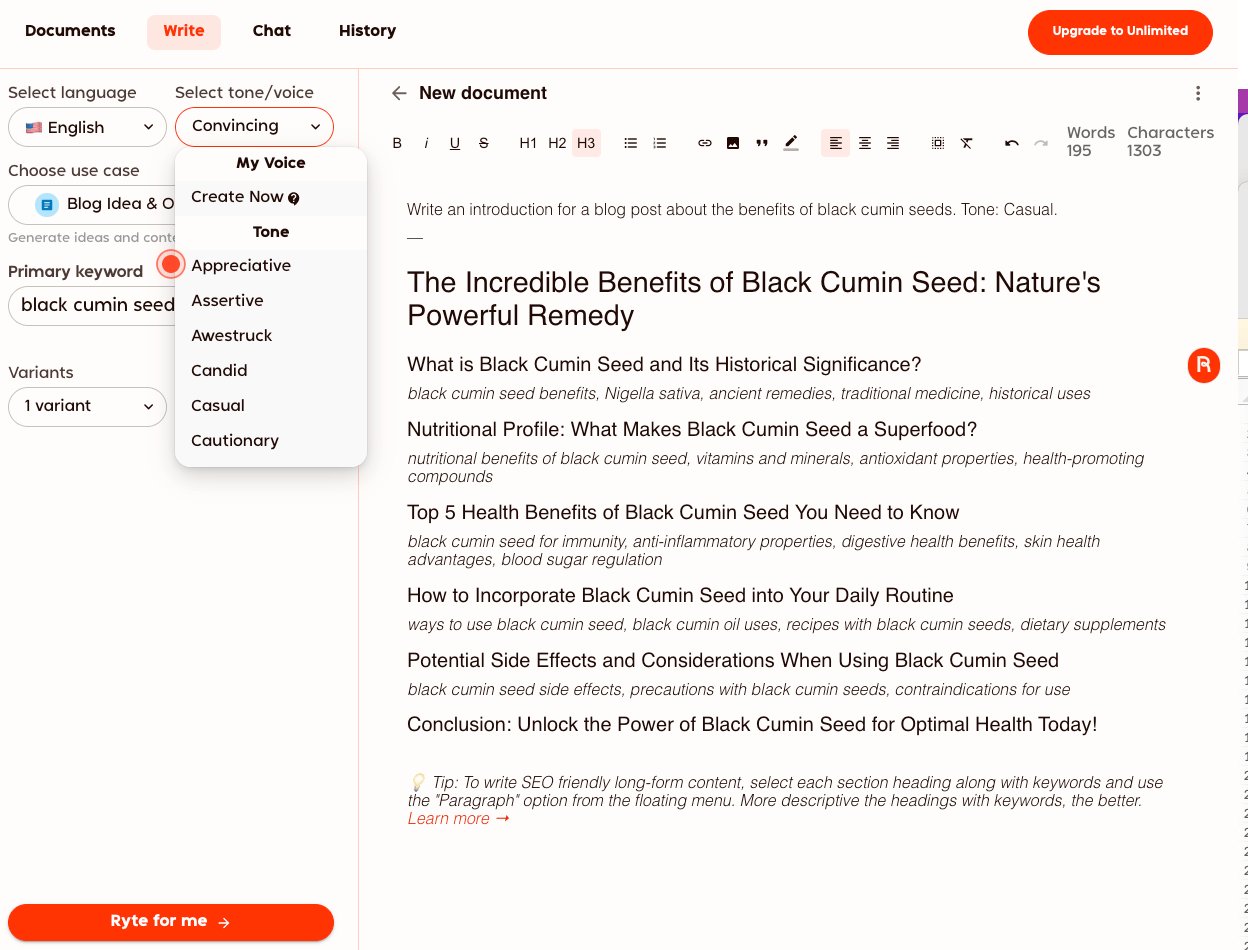This screenshot has height=950, width=1248.
Task: Click the Primary keyword input field
Action: pyautogui.click(x=92, y=305)
